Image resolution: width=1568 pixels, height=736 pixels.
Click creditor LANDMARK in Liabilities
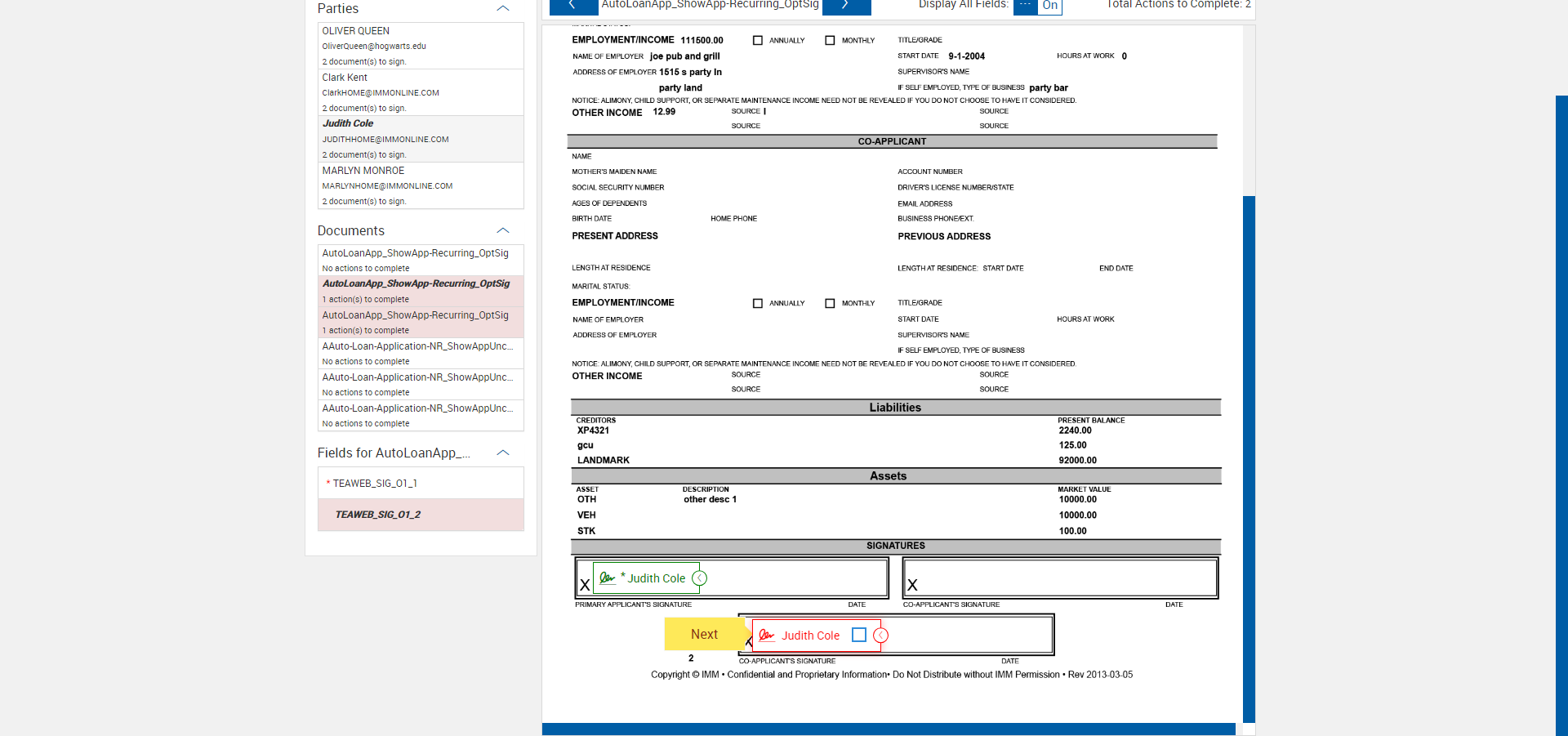(x=604, y=461)
